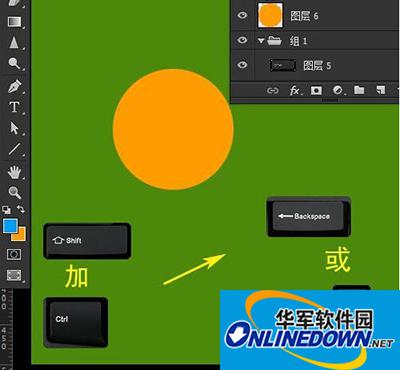
Task: Select the 图层 6 orange circle thumbnail
Action: click(x=270, y=15)
